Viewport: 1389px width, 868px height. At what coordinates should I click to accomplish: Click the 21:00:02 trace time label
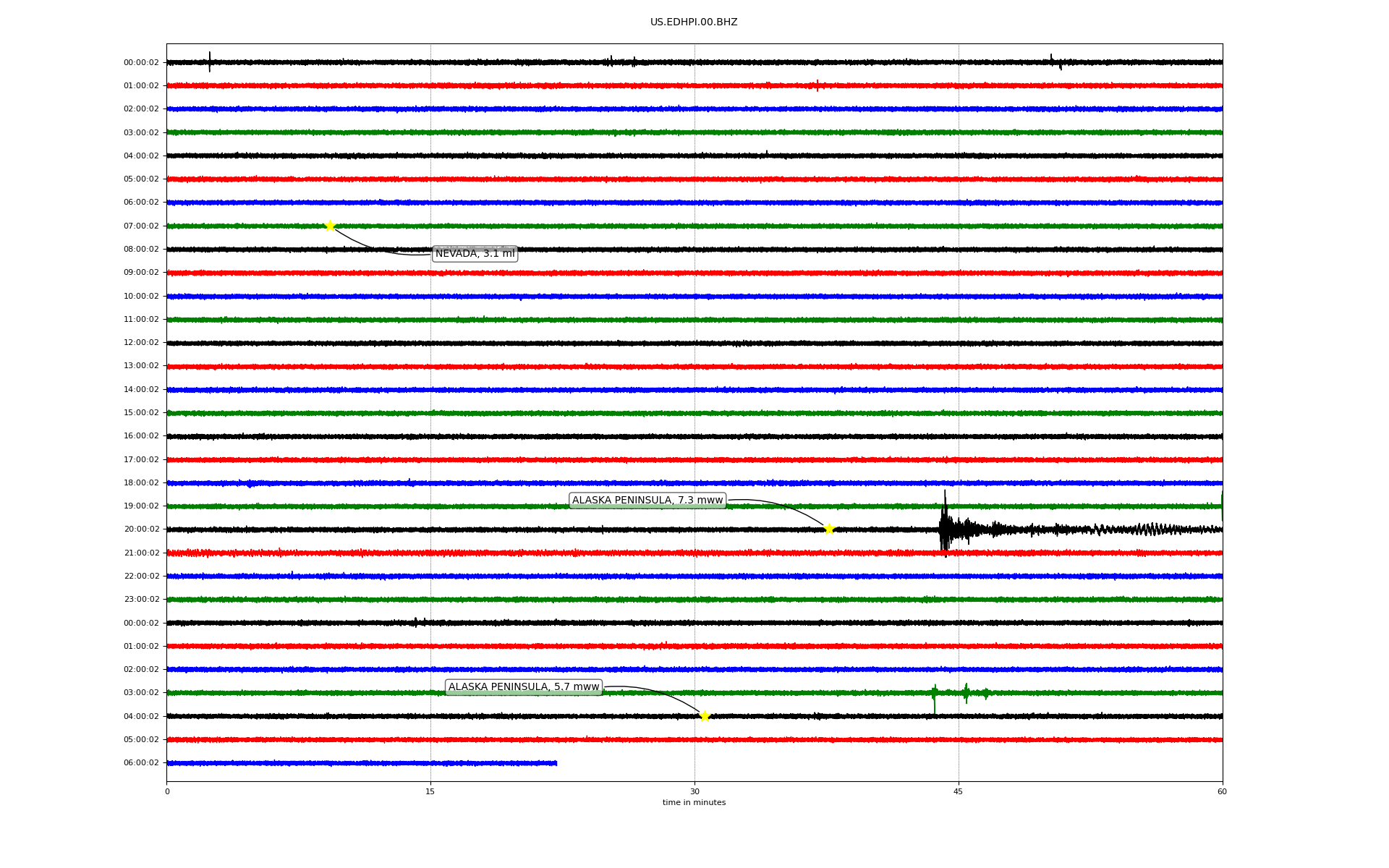(x=141, y=553)
